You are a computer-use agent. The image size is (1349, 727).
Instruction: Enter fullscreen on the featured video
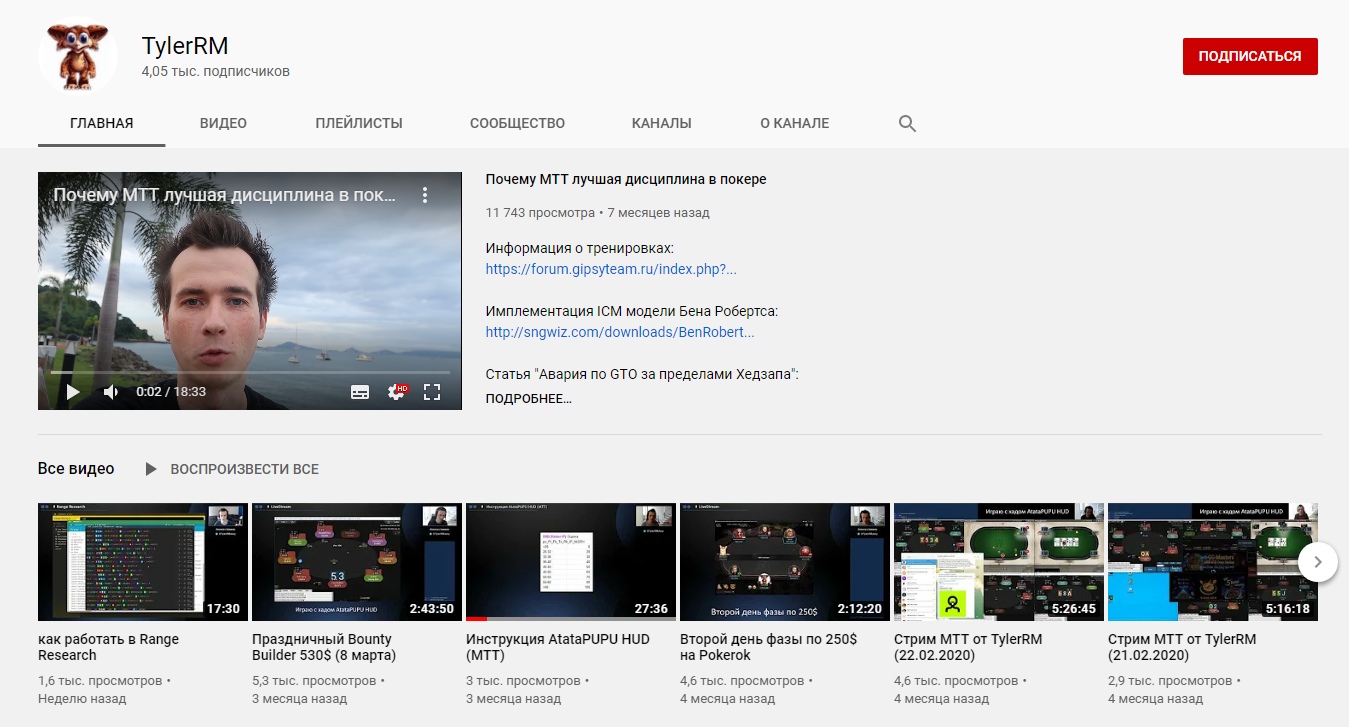[x=432, y=392]
